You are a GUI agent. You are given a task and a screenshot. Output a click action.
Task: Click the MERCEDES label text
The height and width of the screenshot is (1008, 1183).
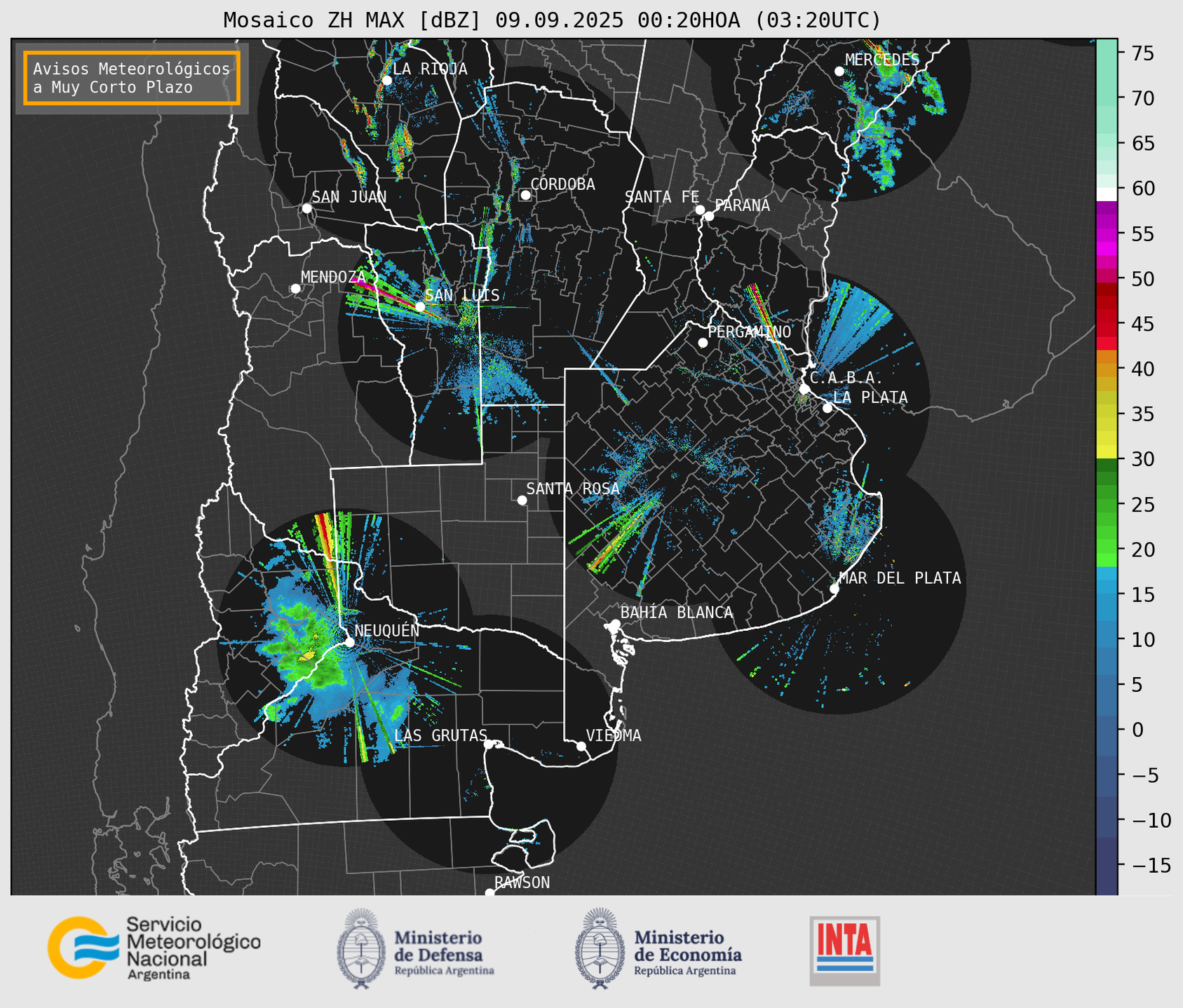(882, 60)
